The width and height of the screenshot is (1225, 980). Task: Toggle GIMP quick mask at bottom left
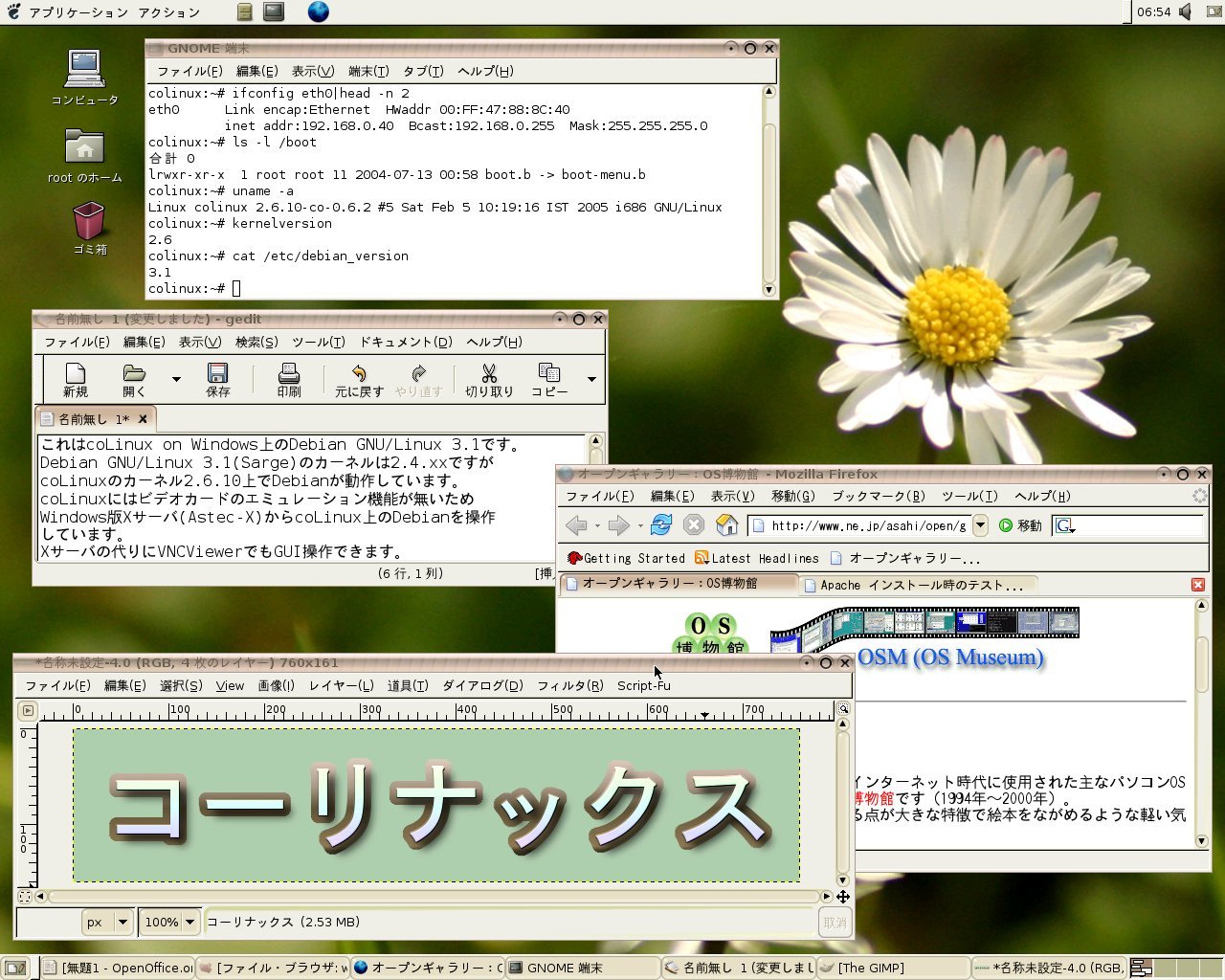point(25,897)
